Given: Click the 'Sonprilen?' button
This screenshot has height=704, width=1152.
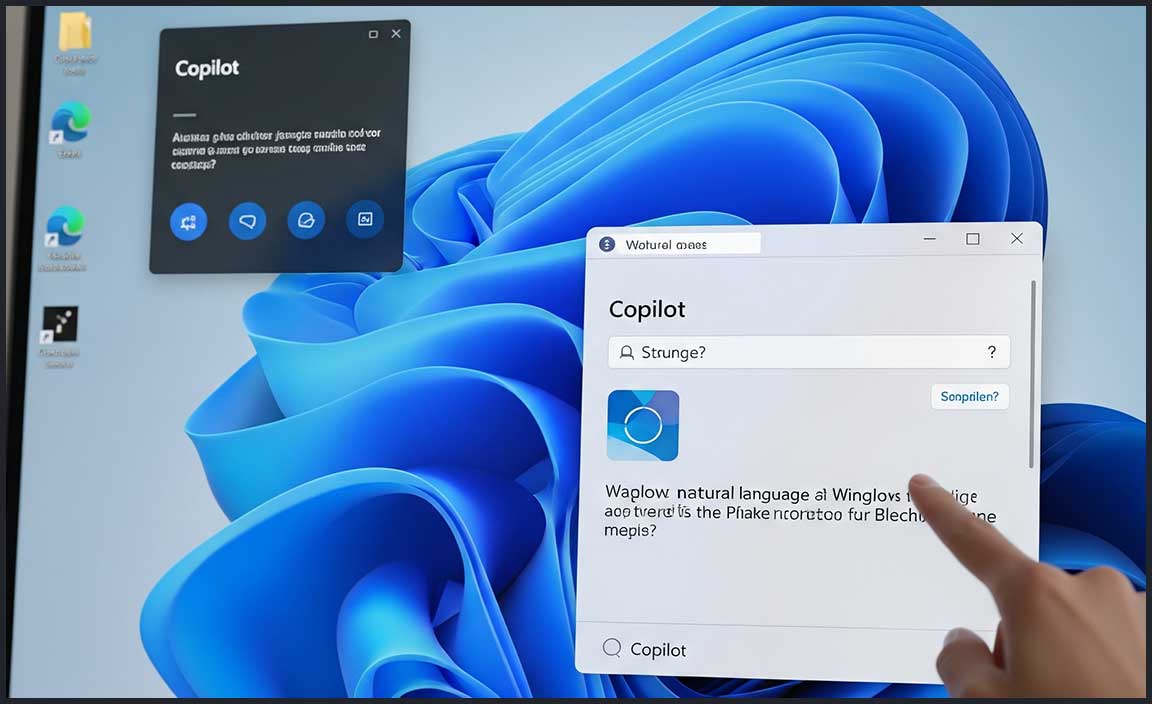Looking at the screenshot, I should [x=970, y=397].
